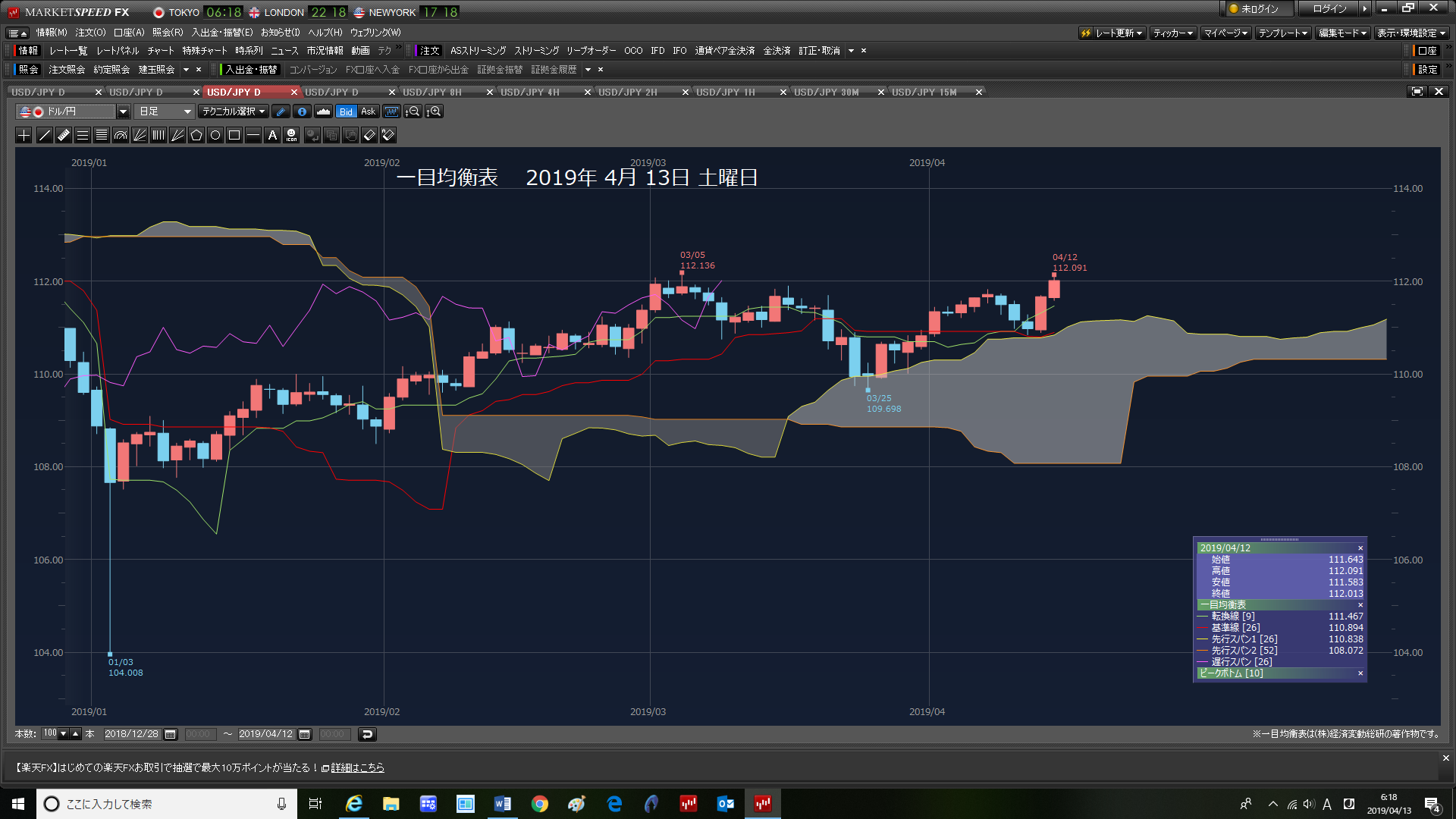
Task: Click the 遅行スパン [26] magenta line swatch
Action: pyautogui.click(x=1202, y=662)
